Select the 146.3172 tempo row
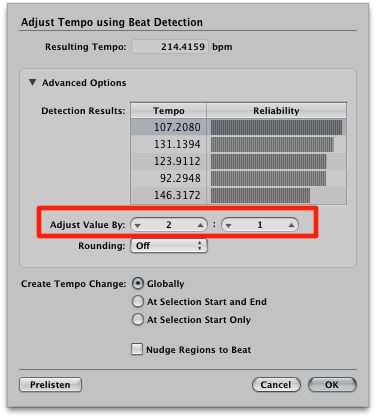The width and height of the screenshot is (376, 418). [x=238, y=195]
